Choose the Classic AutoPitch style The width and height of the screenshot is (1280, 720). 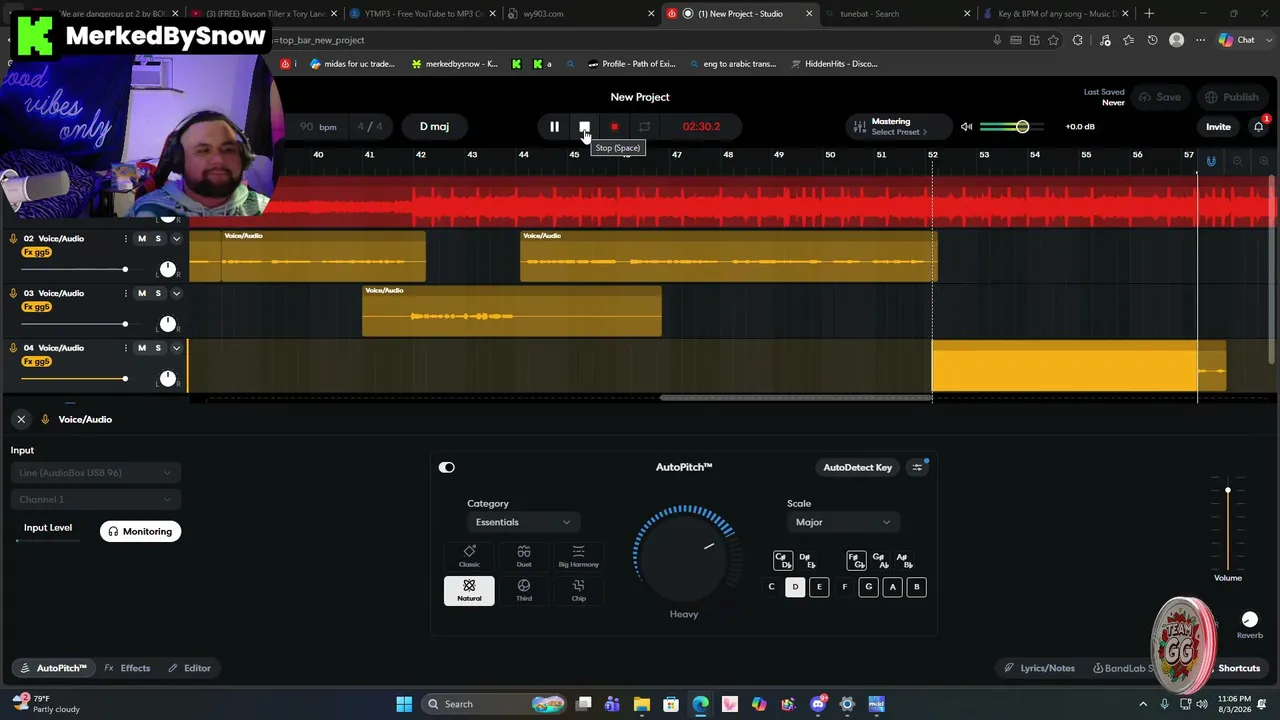469,556
